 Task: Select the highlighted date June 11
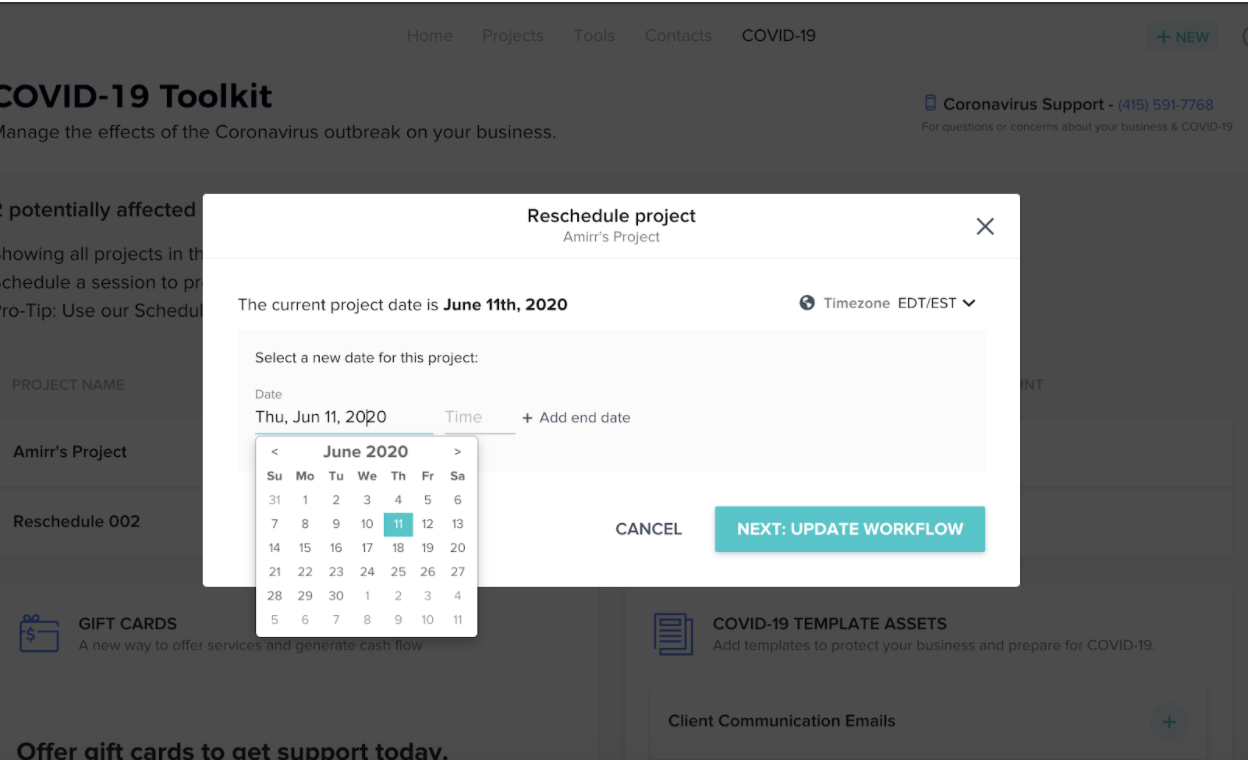click(398, 524)
